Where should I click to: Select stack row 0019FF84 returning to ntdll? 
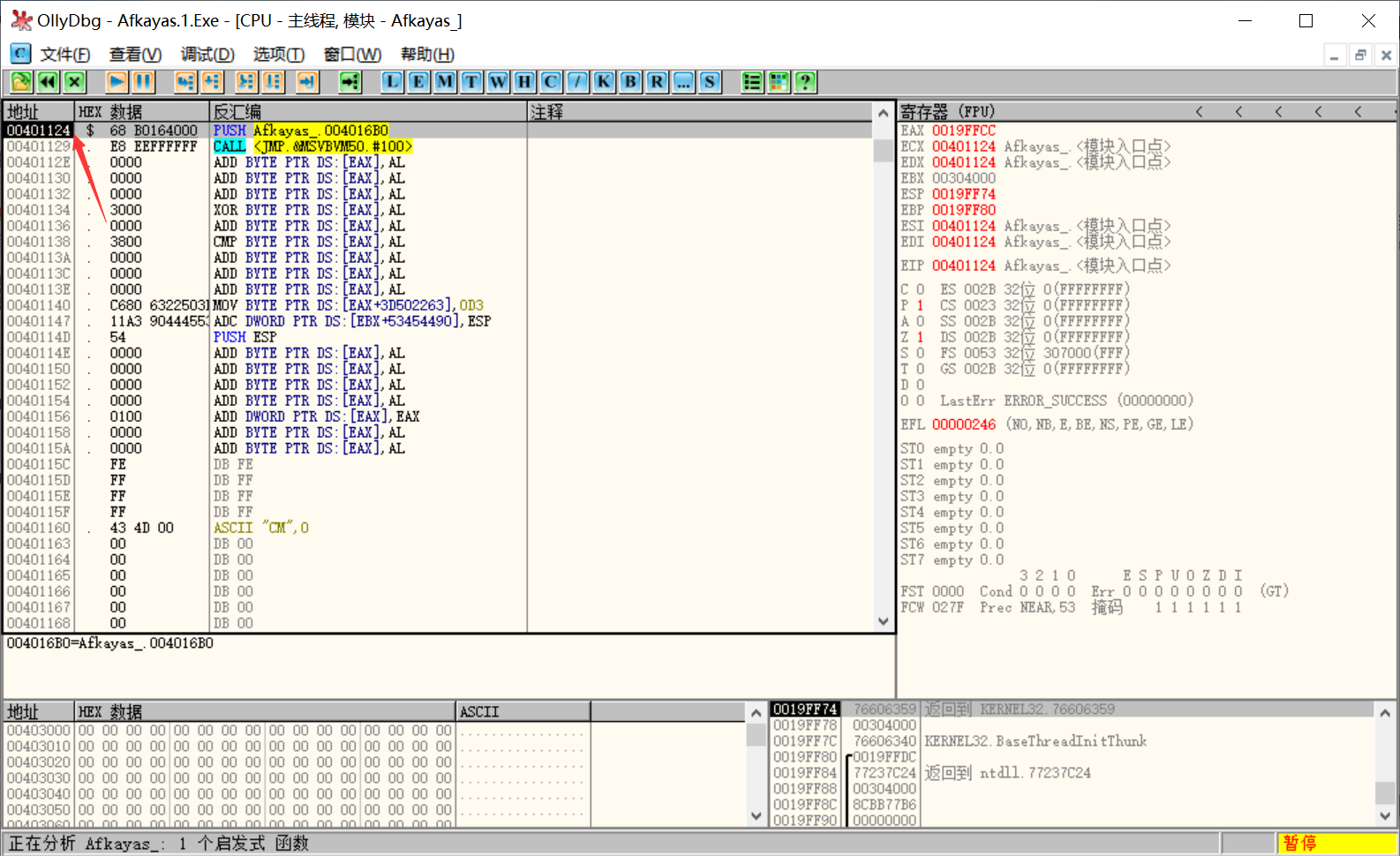(1072, 773)
